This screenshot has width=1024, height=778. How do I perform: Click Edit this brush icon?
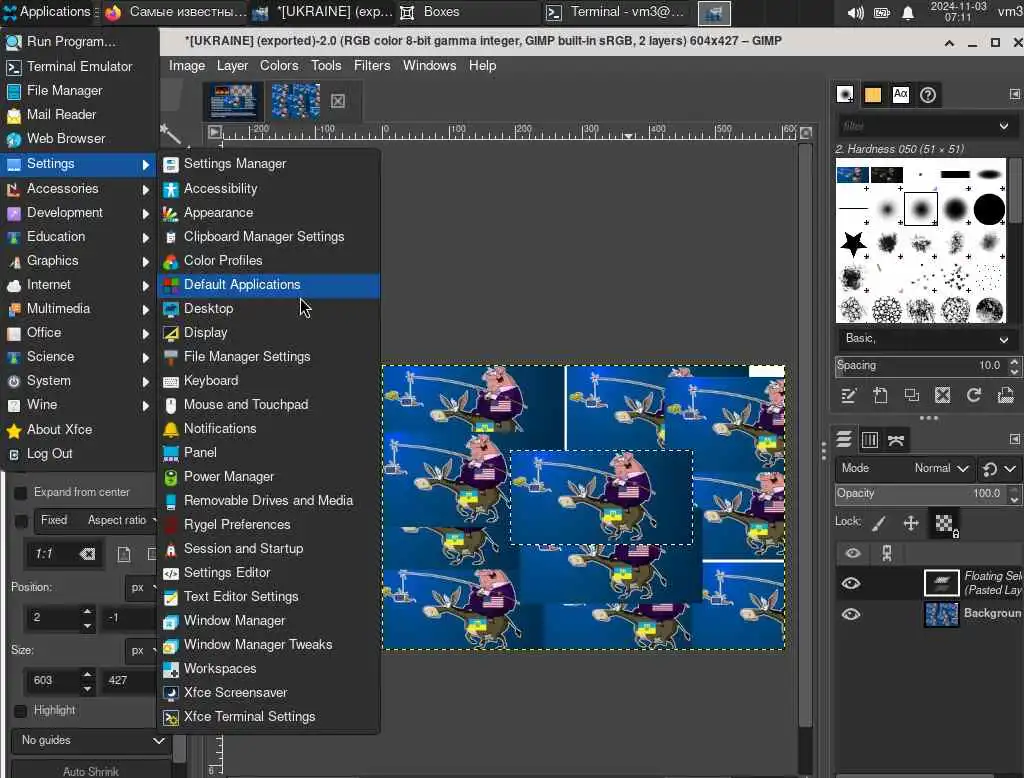848,395
